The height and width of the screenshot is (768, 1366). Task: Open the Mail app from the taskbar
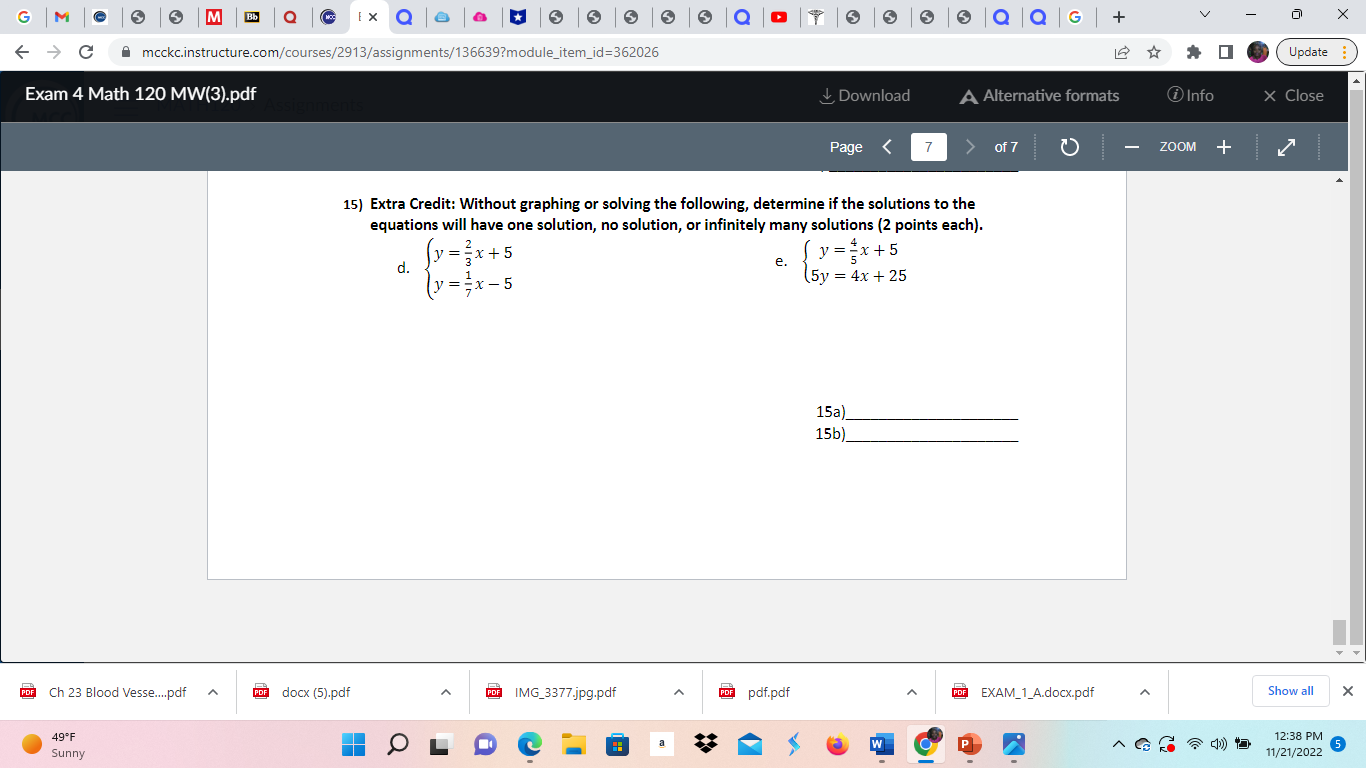(x=750, y=745)
